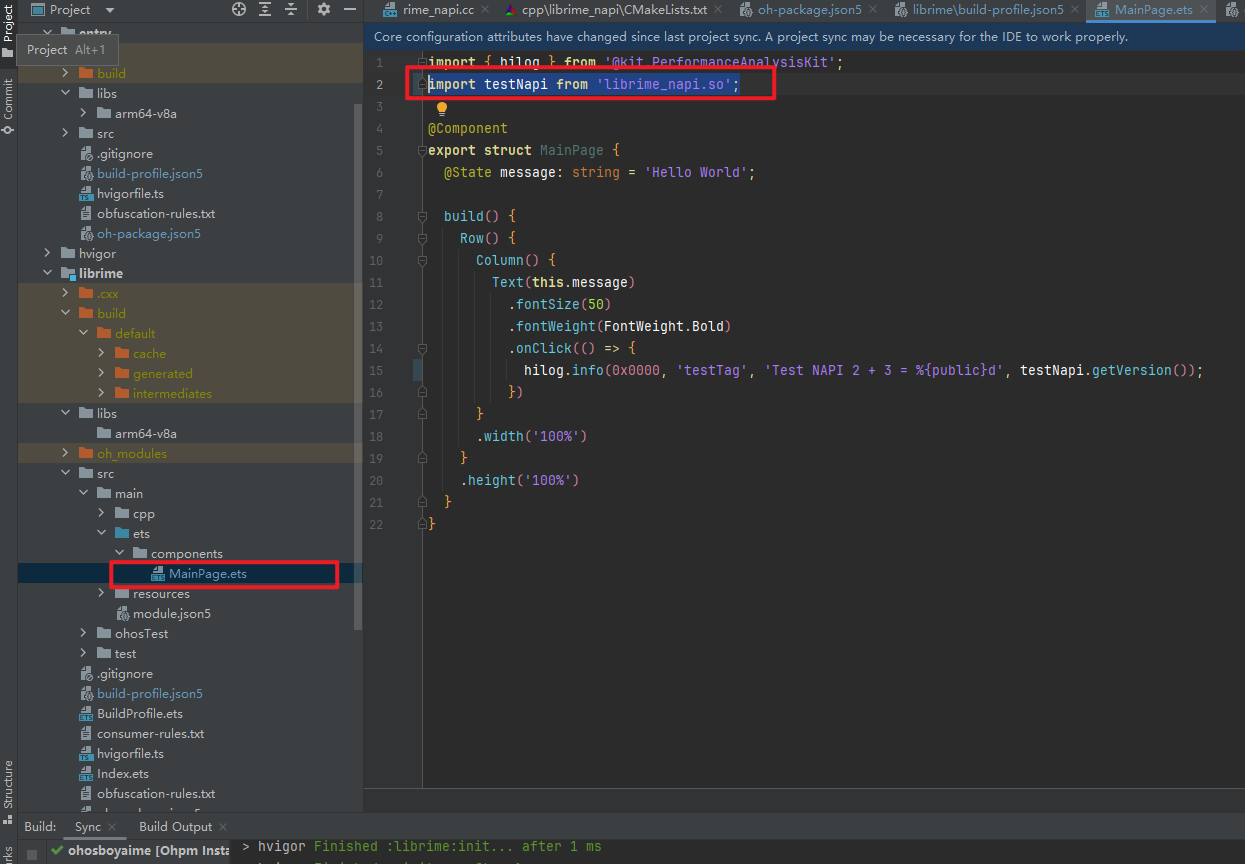Image resolution: width=1245 pixels, height=864 pixels.
Task: Switch to the librime\build-profile.json5 tab
Action: coord(987,10)
